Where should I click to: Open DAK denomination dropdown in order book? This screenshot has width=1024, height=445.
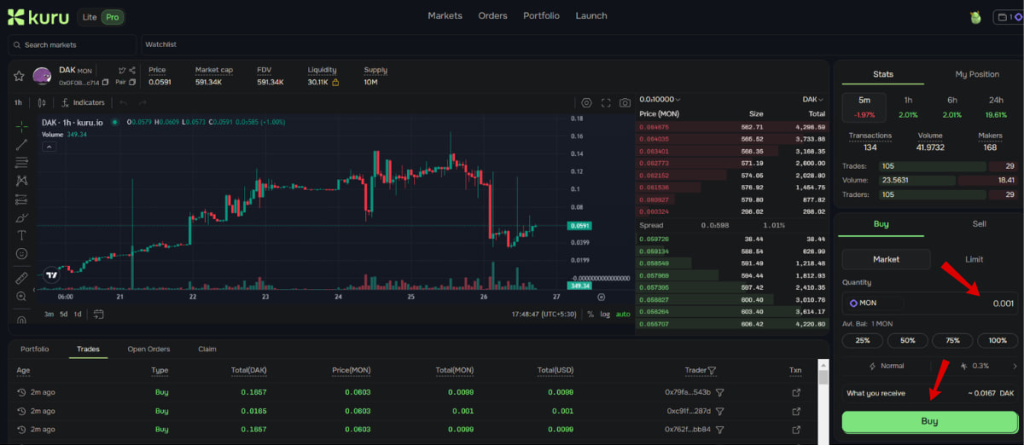pos(812,100)
